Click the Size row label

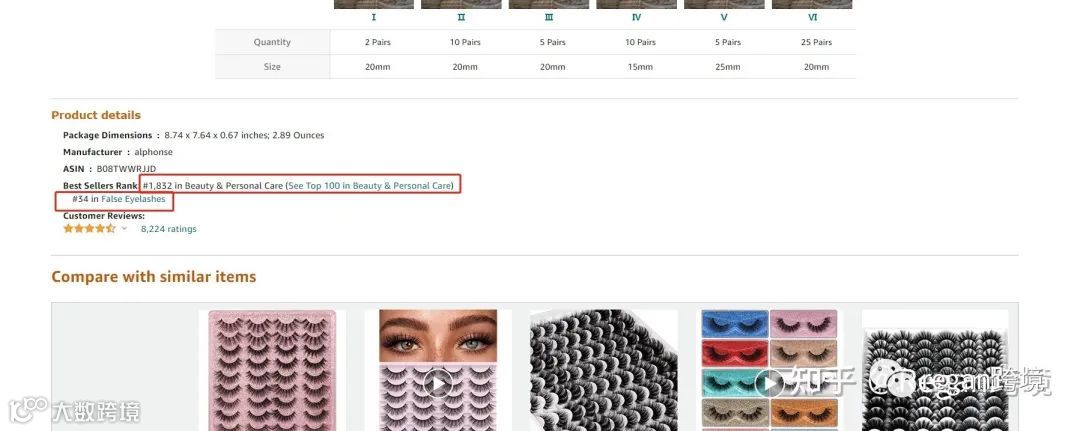point(272,67)
